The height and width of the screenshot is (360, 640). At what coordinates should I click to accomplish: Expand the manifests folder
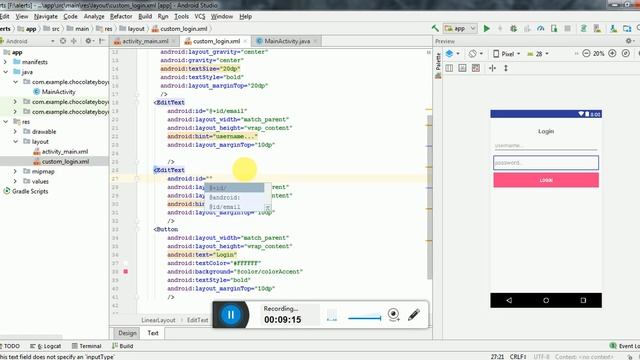coord(5,62)
